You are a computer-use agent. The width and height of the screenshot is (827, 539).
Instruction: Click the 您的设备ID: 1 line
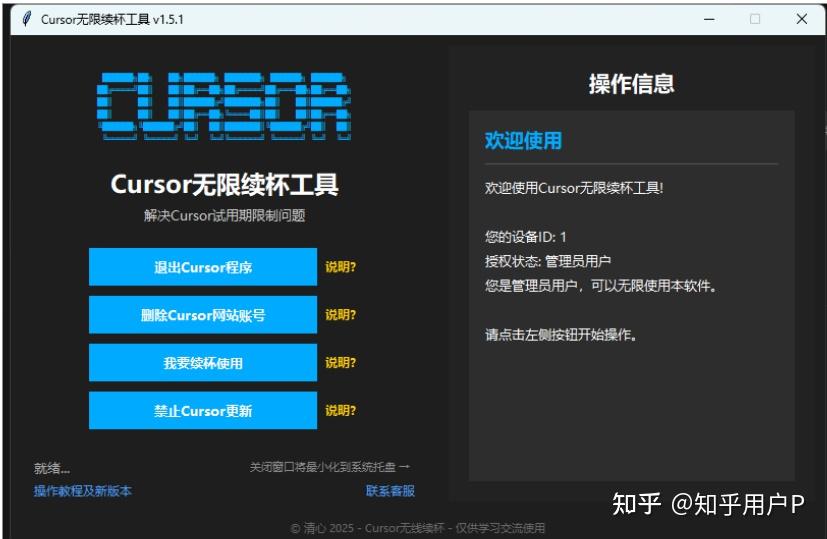pos(525,237)
